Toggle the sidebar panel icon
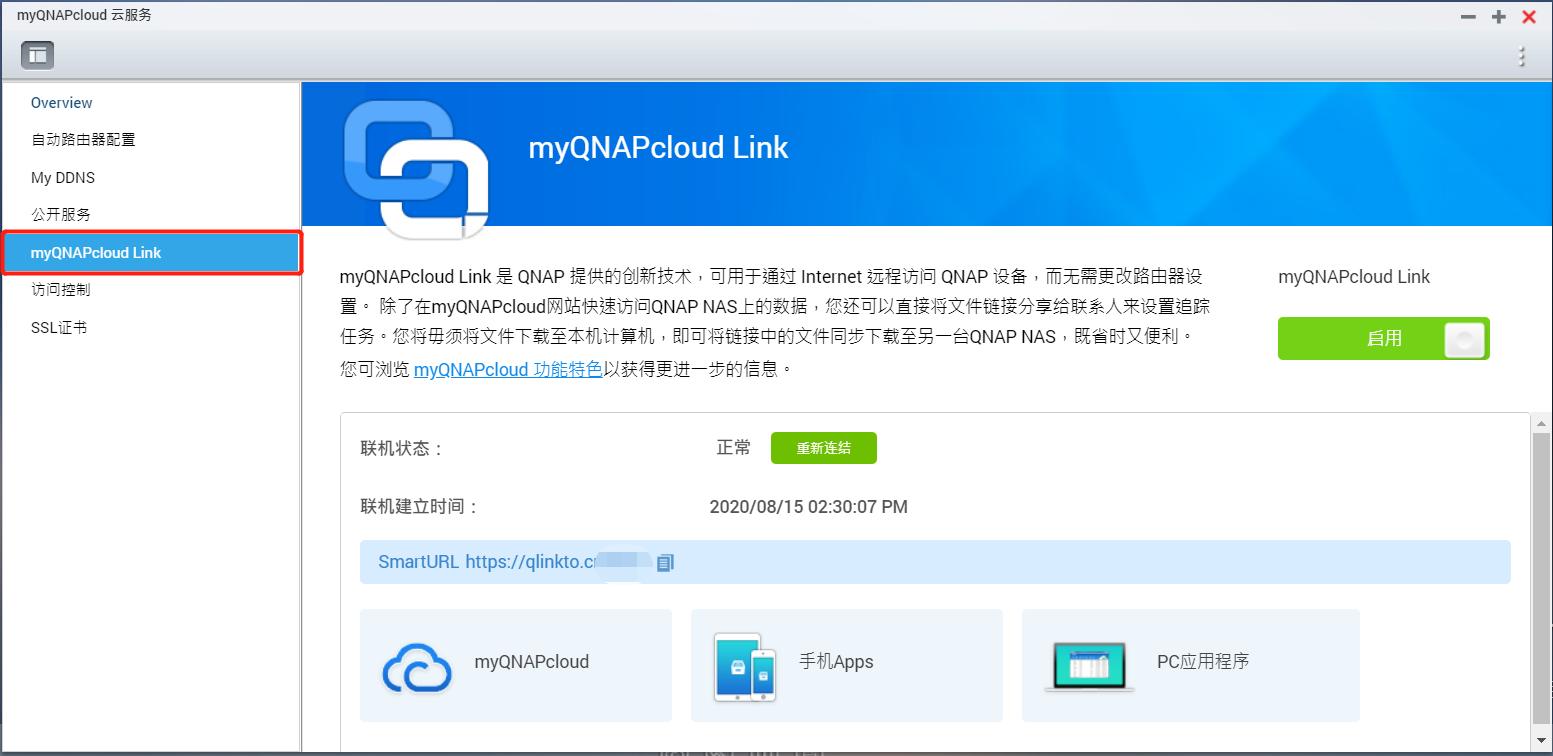 37,55
